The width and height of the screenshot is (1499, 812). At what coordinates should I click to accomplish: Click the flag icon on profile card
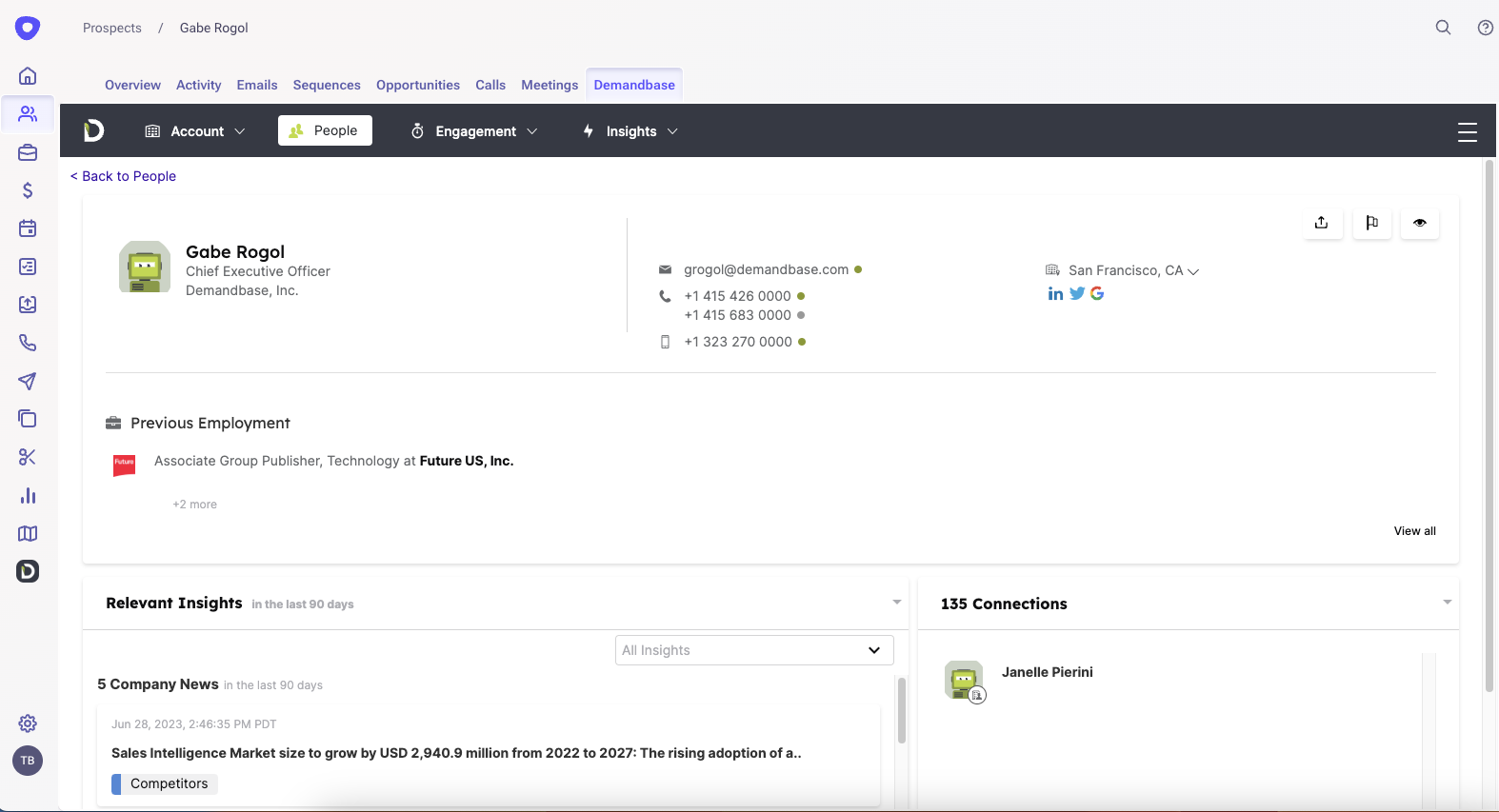click(1371, 223)
